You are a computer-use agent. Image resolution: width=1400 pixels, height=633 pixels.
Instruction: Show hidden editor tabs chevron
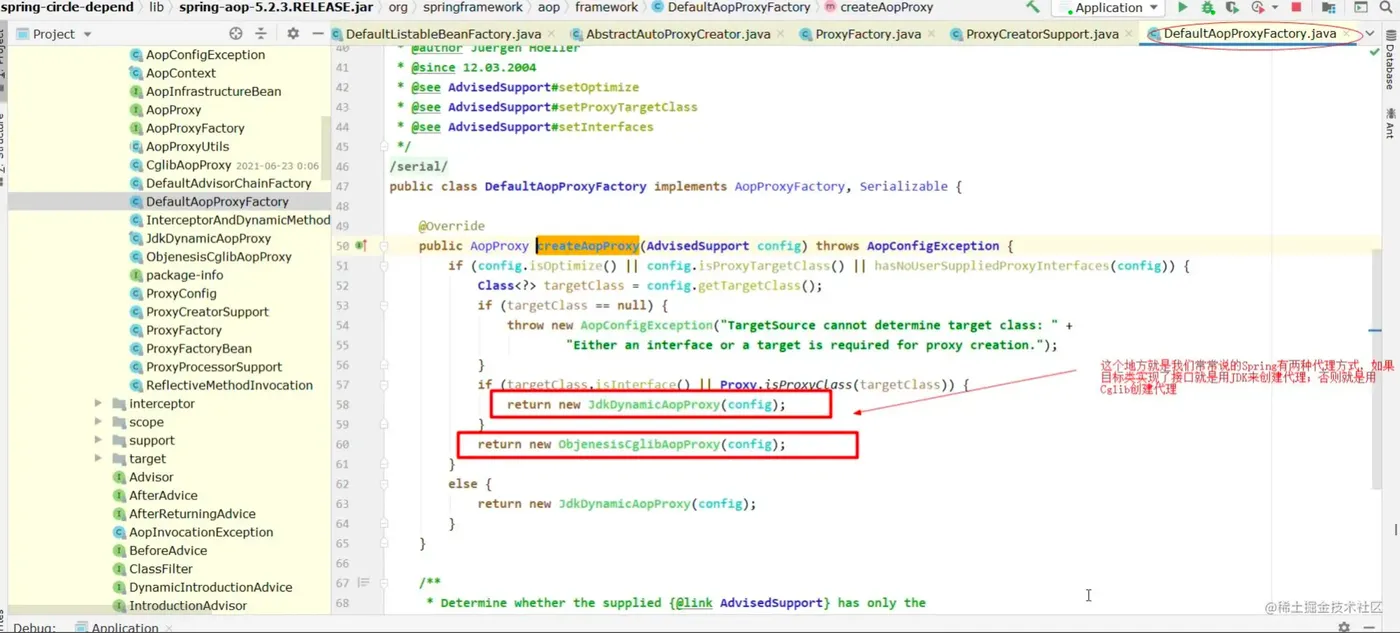pos(1370,34)
